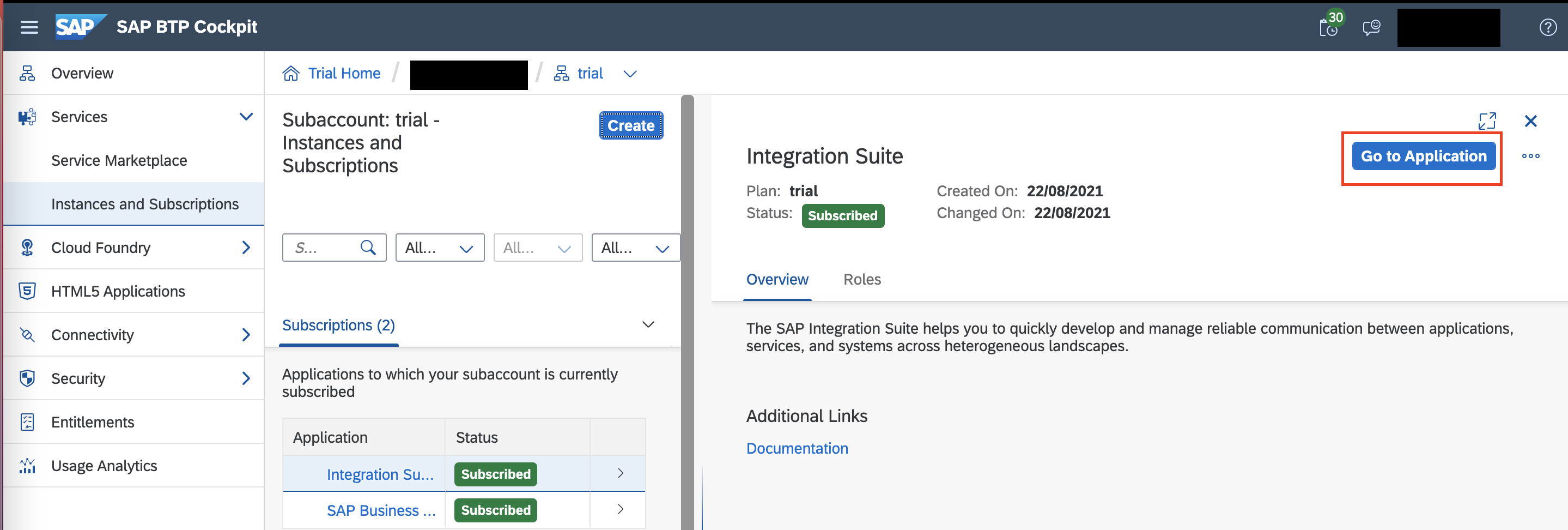This screenshot has height=530, width=1568.
Task: Select Service Marketplace in sidebar
Action: pos(119,160)
